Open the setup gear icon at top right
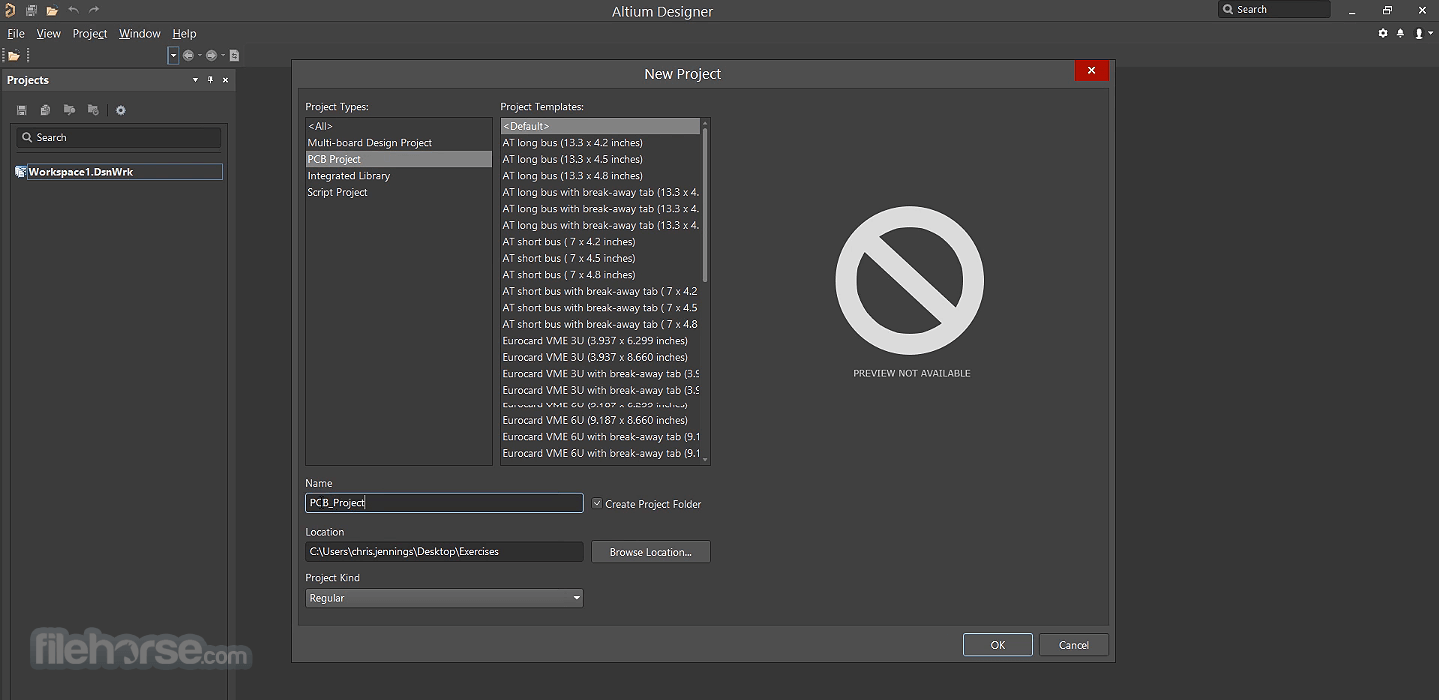Image resolution: width=1439 pixels, height=700 pixels. coord(1383,33)
